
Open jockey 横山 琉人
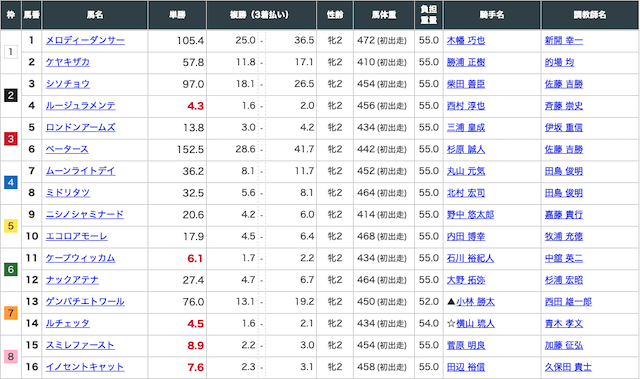475,324
